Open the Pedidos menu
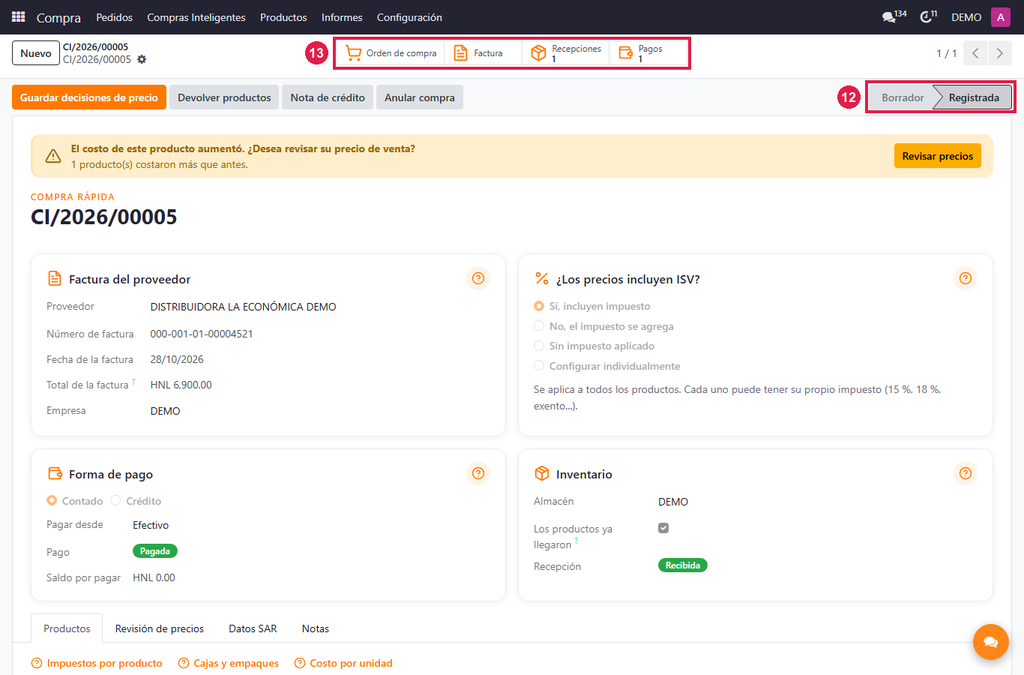 pos(114,17)
